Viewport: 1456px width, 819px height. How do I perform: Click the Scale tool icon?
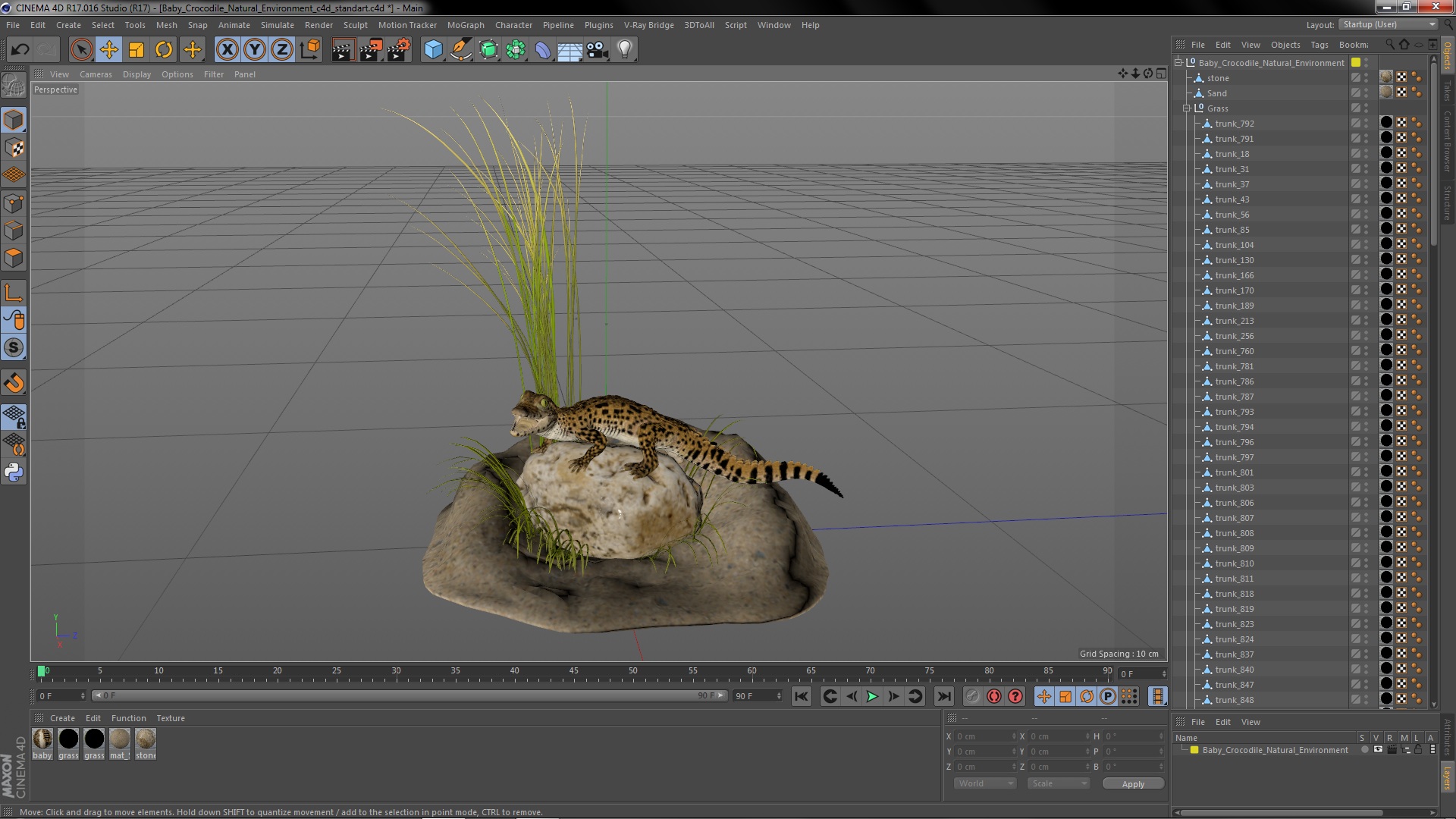pyautogui.click(x=136, y=50)
